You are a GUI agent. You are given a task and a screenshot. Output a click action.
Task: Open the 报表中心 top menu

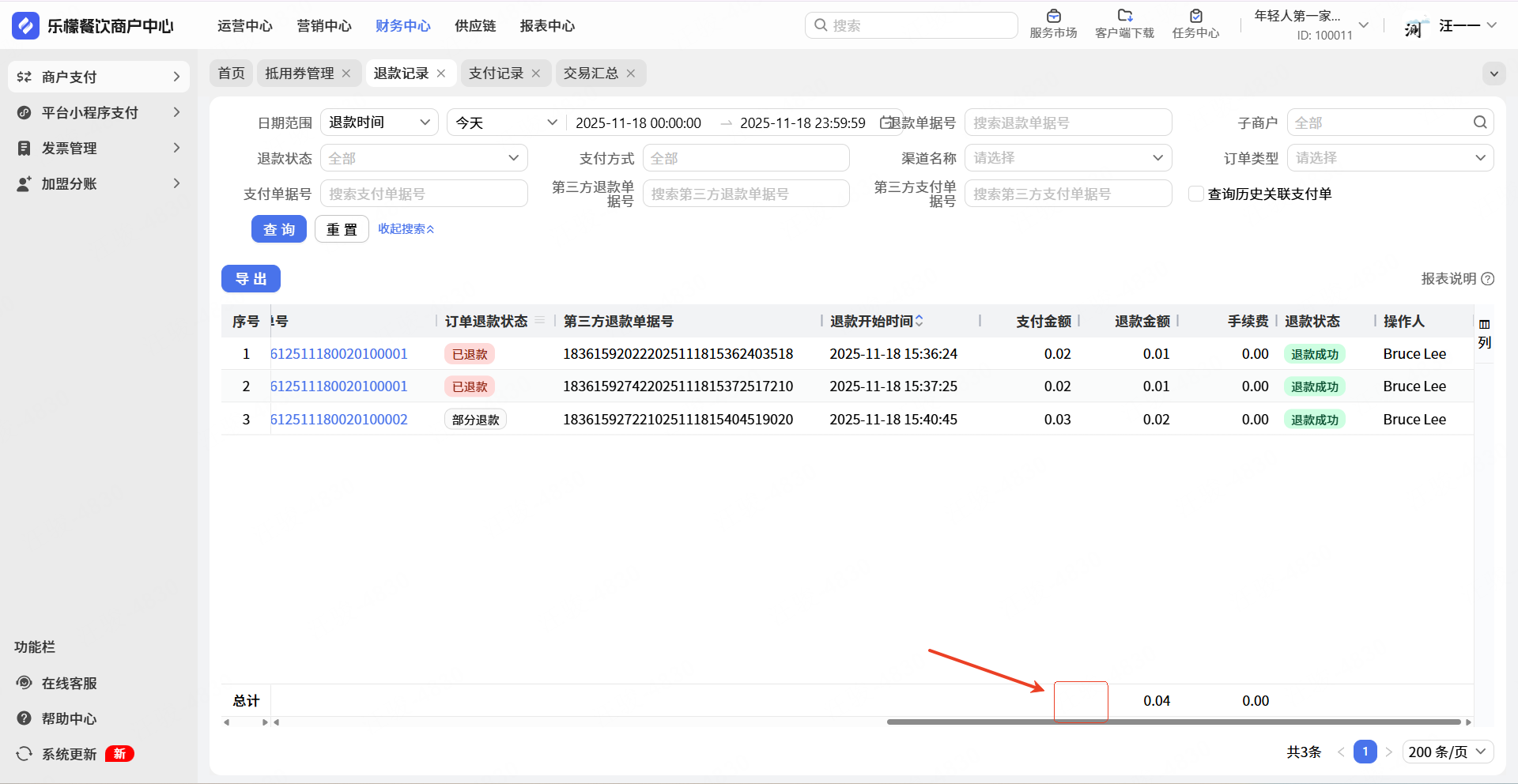(547, 26)
